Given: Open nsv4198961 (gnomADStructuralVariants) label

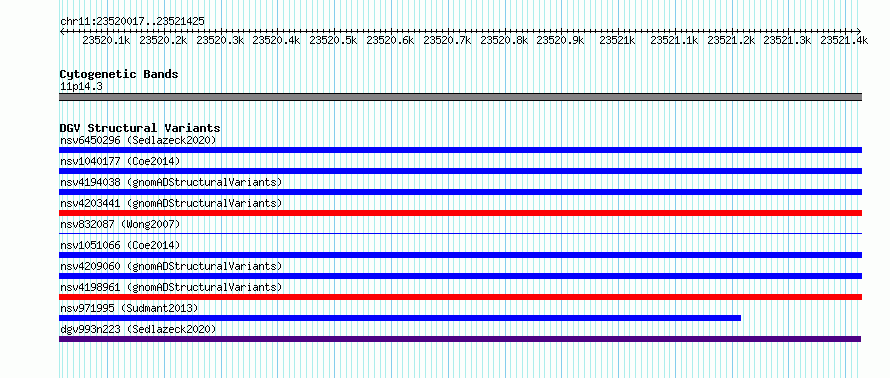Looking at the screenshot, I should 171,287.
